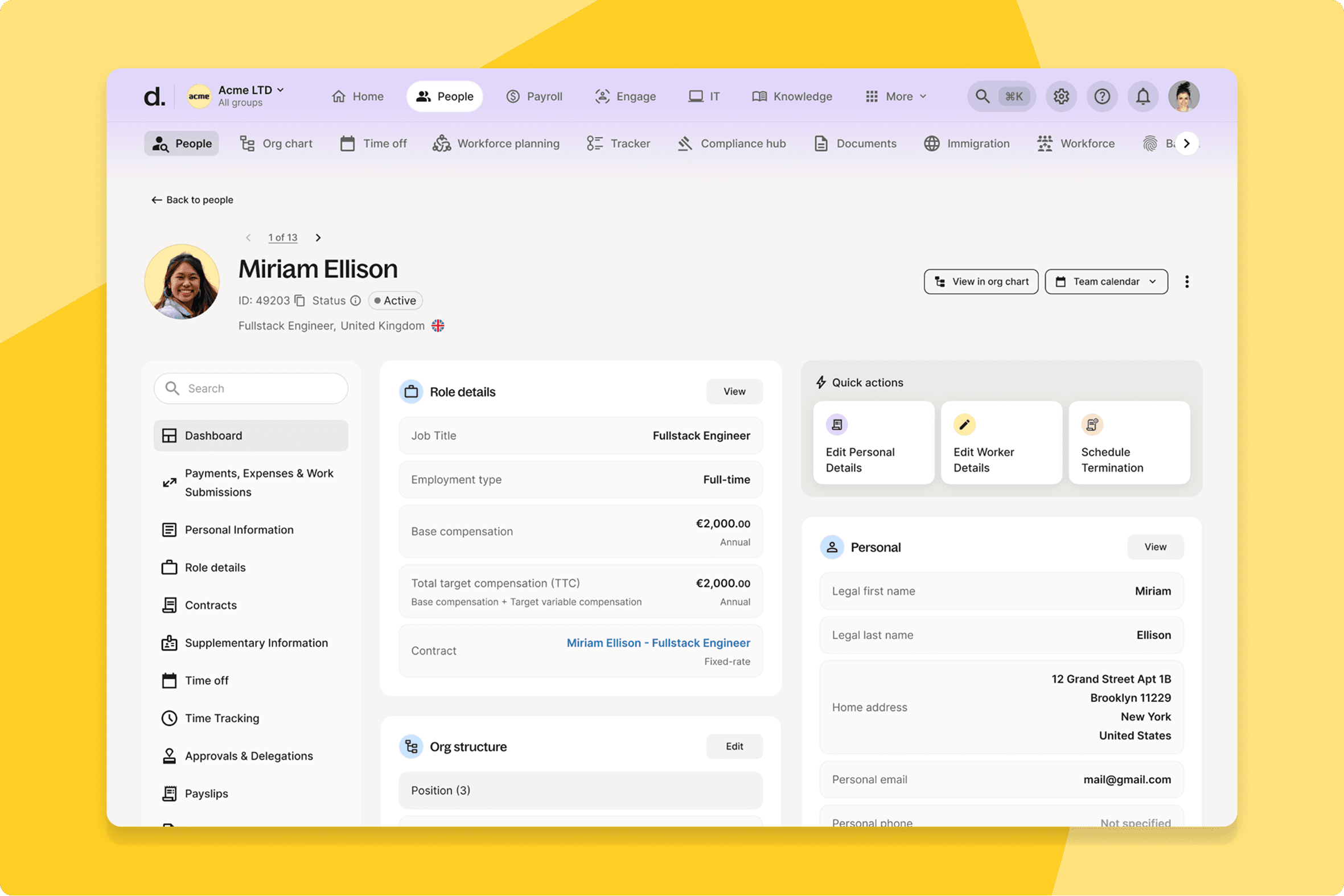
Task: Go to next person with chevron
Action: [318, 238]
